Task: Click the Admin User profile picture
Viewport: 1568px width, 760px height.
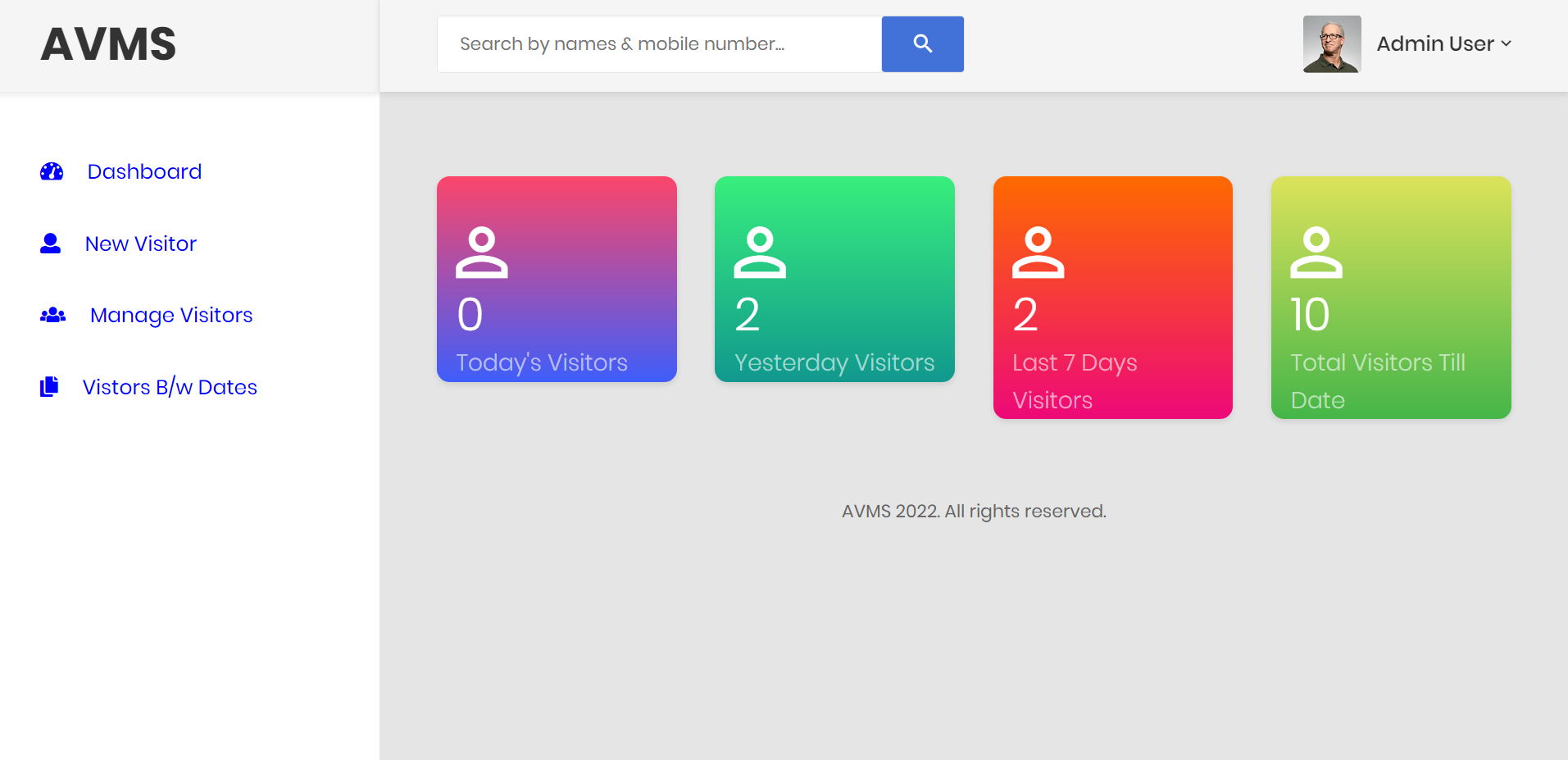Action: 1331,43
